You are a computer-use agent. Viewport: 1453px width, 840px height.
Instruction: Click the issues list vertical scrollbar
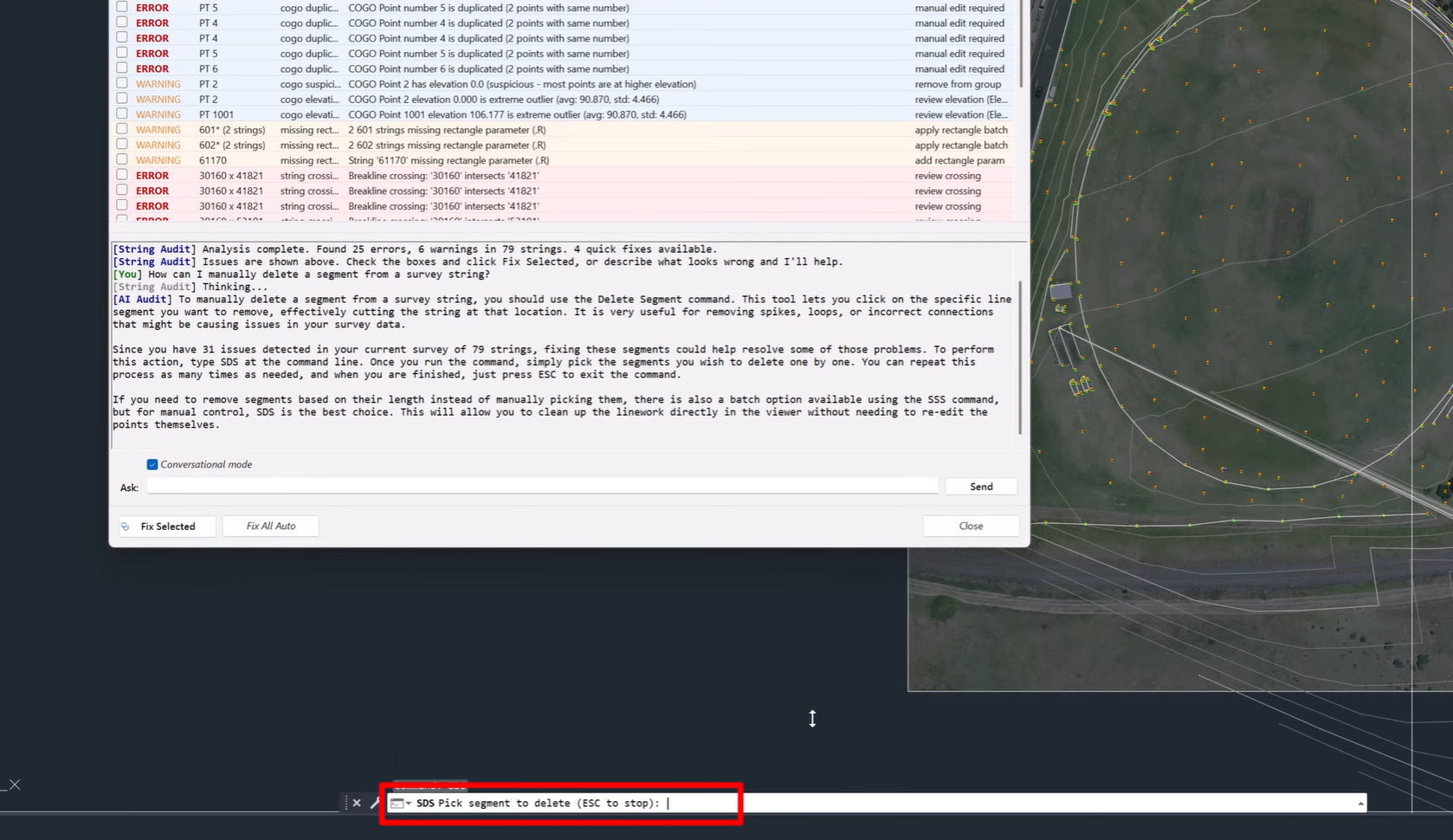click(1023, 43)
